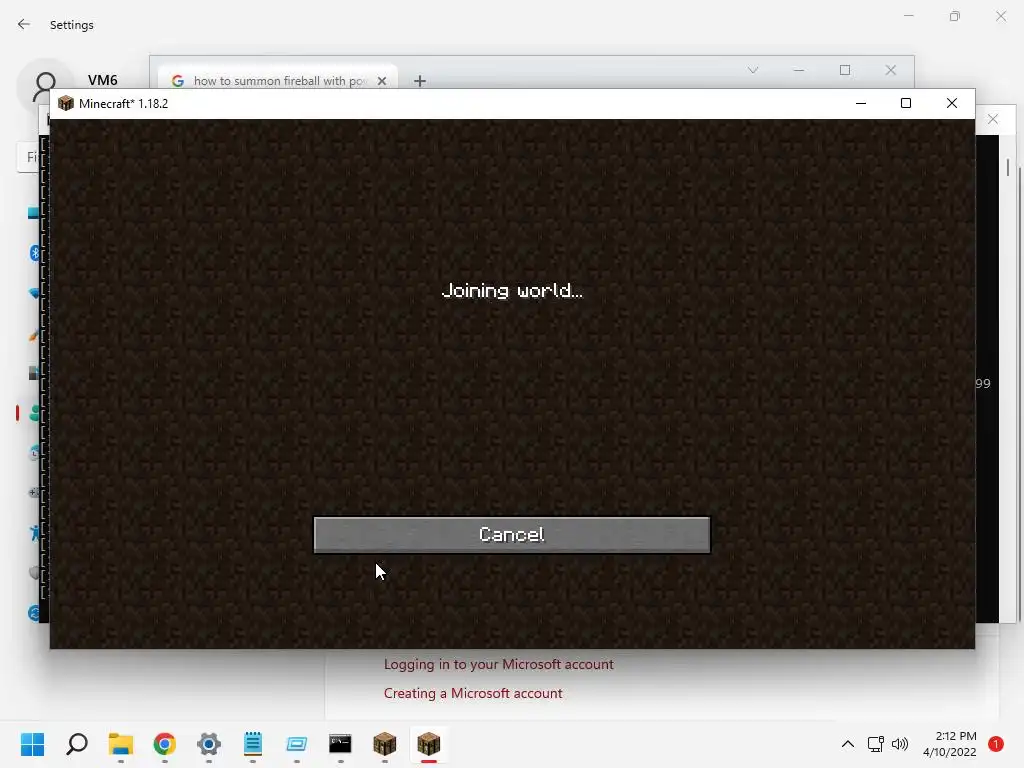The width and height of the screenshot is (1024, 768).
Task: Click the scrollbar of the console window
Action: 1008,168
